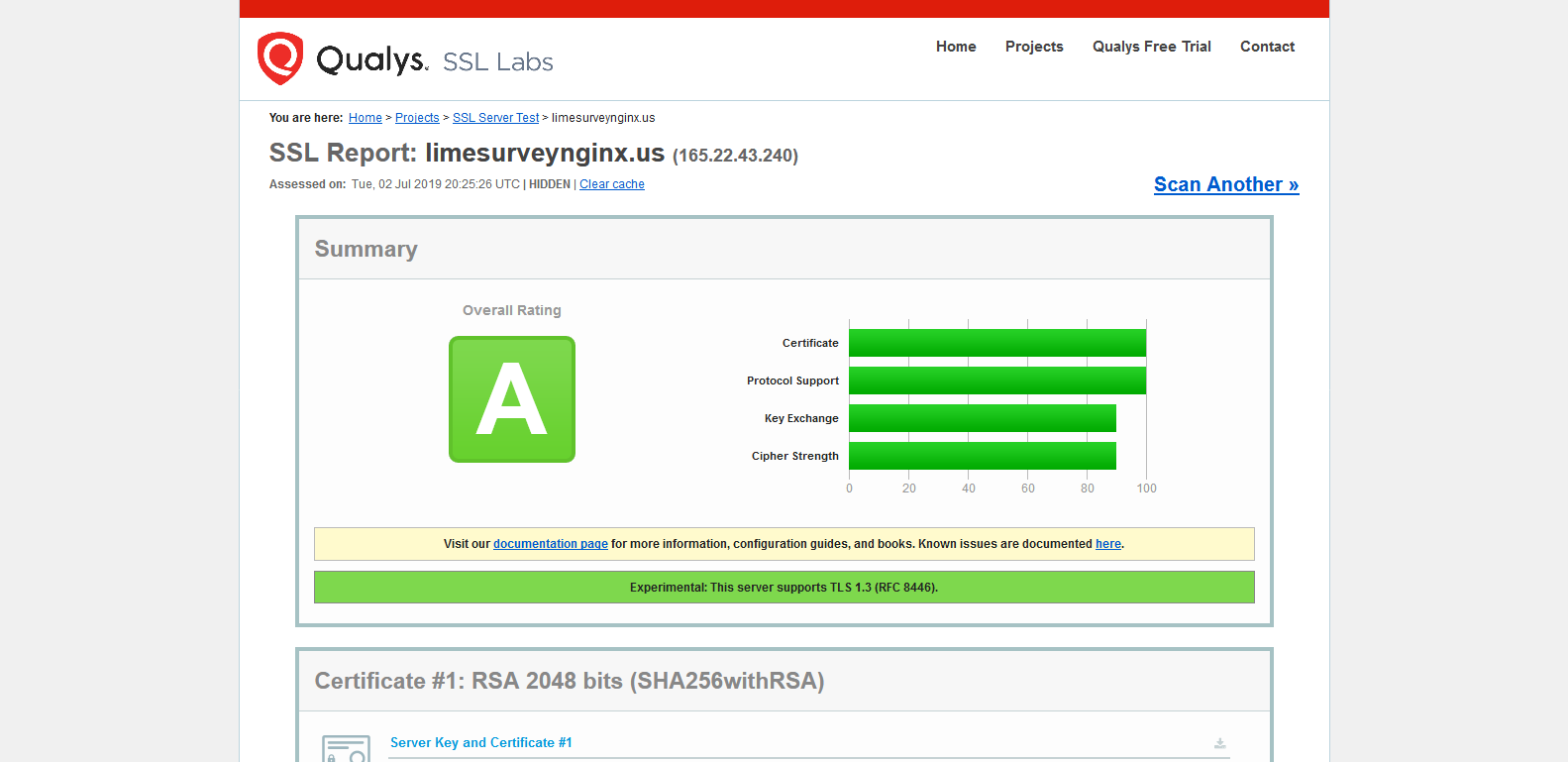Click the Projects breadcrumb link

[417, 118]
